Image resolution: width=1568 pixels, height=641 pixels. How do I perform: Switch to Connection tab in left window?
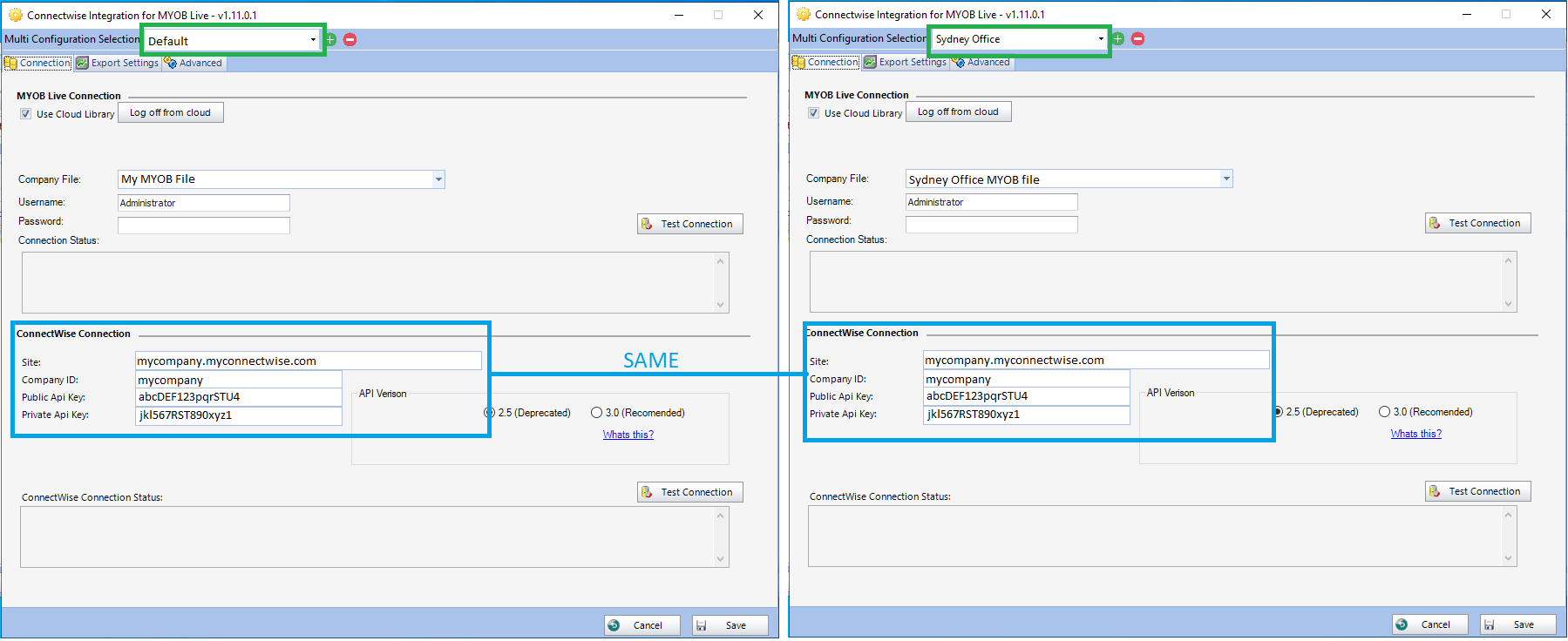tap(37, 63)
